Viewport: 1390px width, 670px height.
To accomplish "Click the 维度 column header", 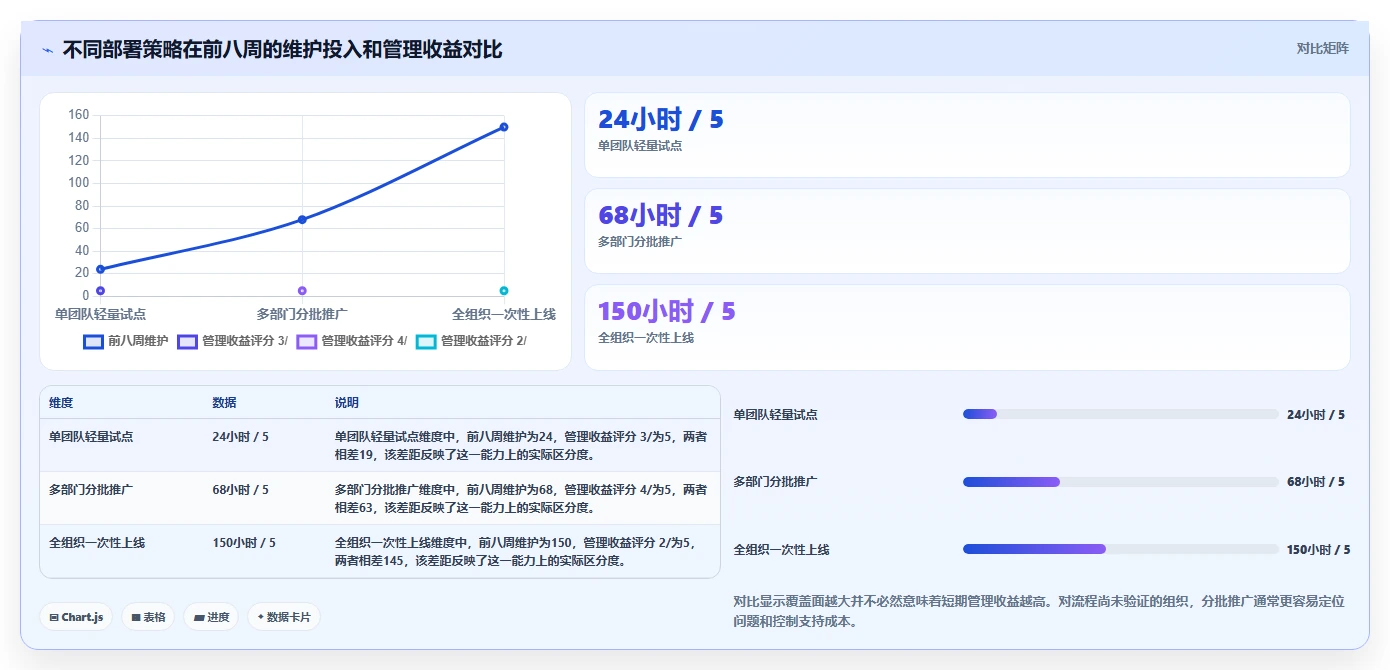I will (x=61, y=403).
